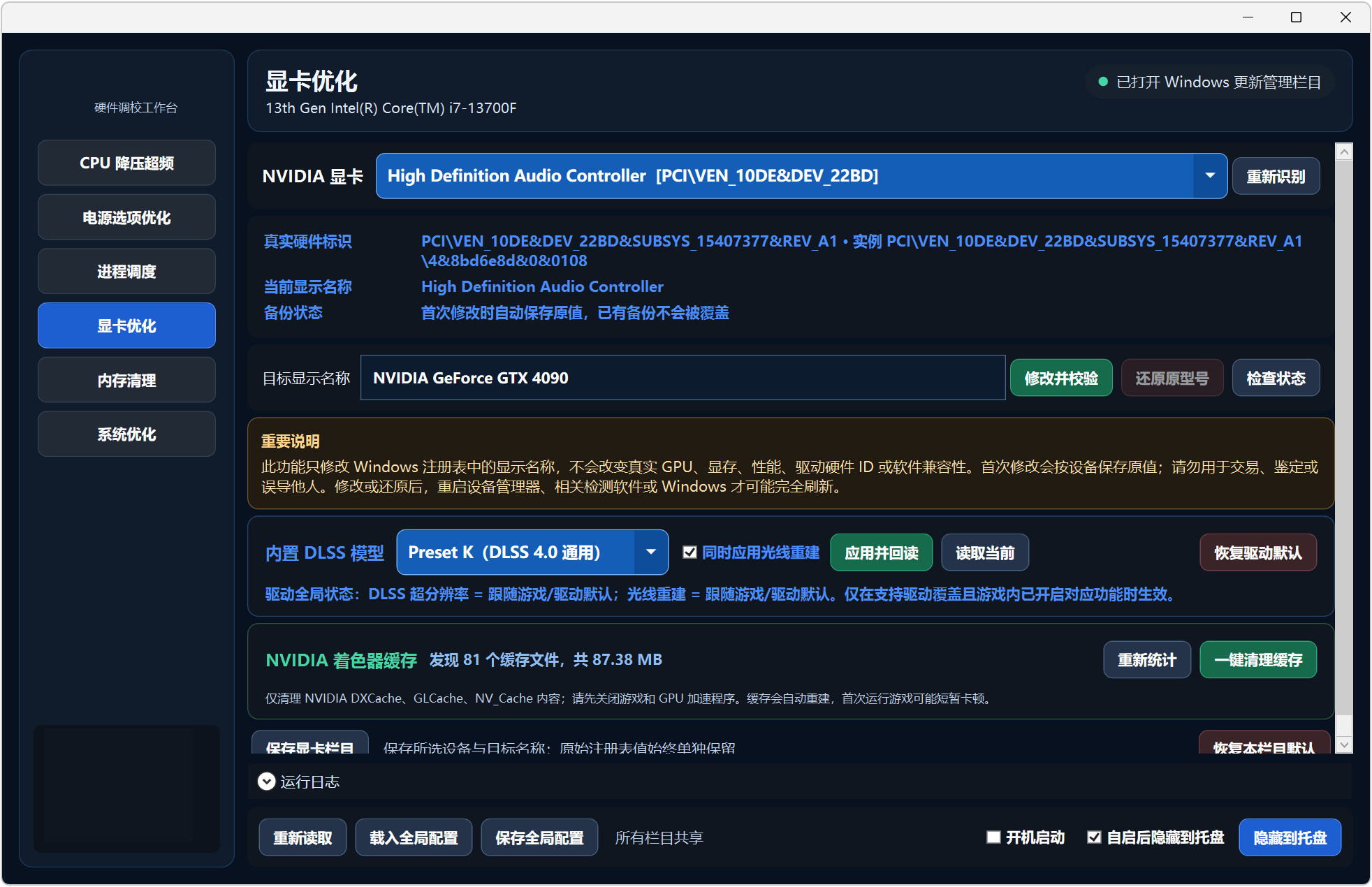Click 读取当前 button
Image resolution: width=1372 pixels, height=887 pixels.
985,552
